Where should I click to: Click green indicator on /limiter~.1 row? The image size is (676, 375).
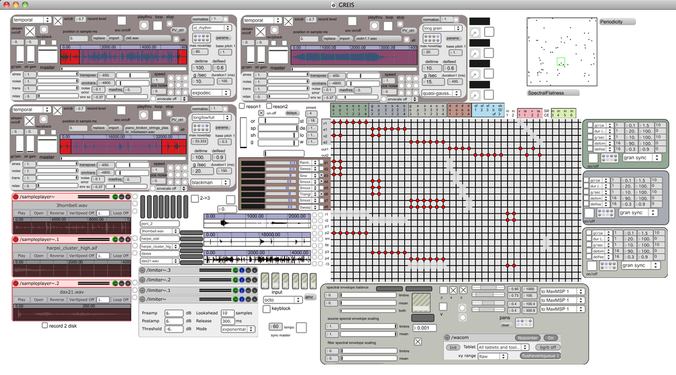click(x=235, y=291)
